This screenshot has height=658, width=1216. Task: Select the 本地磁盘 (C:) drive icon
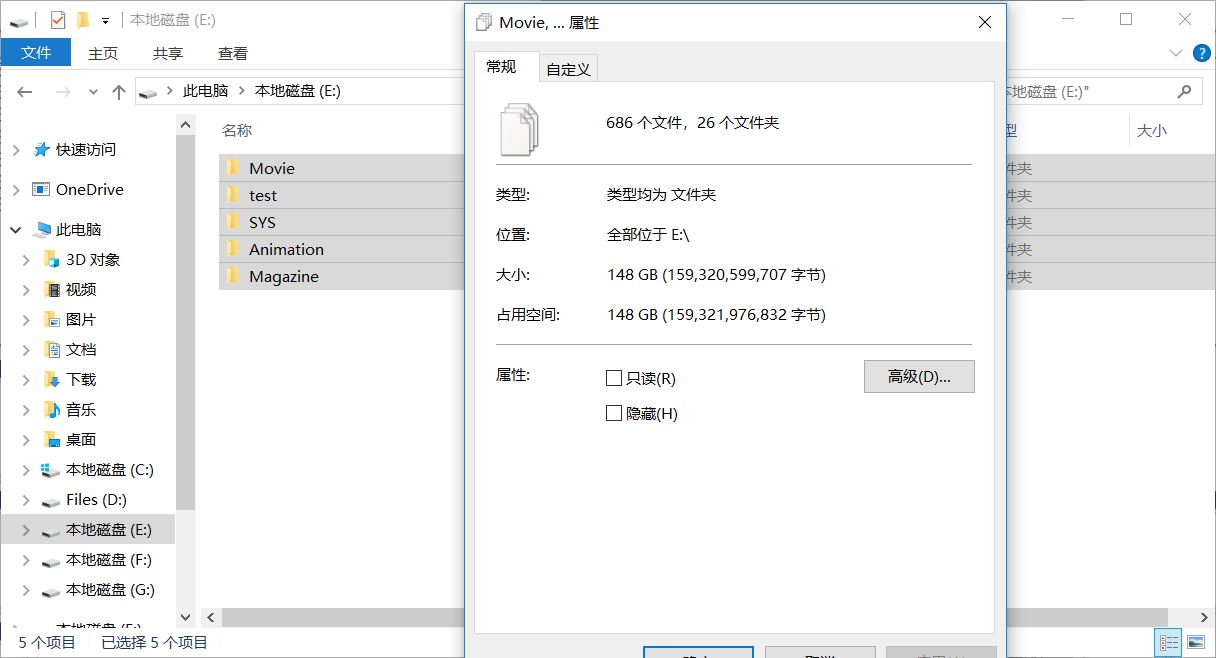pos(51,470)
